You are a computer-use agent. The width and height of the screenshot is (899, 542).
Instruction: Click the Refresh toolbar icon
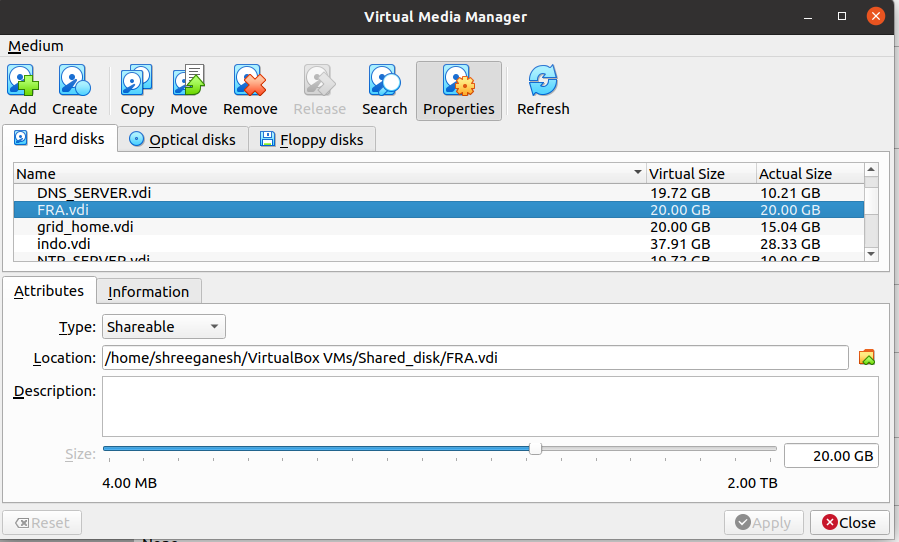543,80
